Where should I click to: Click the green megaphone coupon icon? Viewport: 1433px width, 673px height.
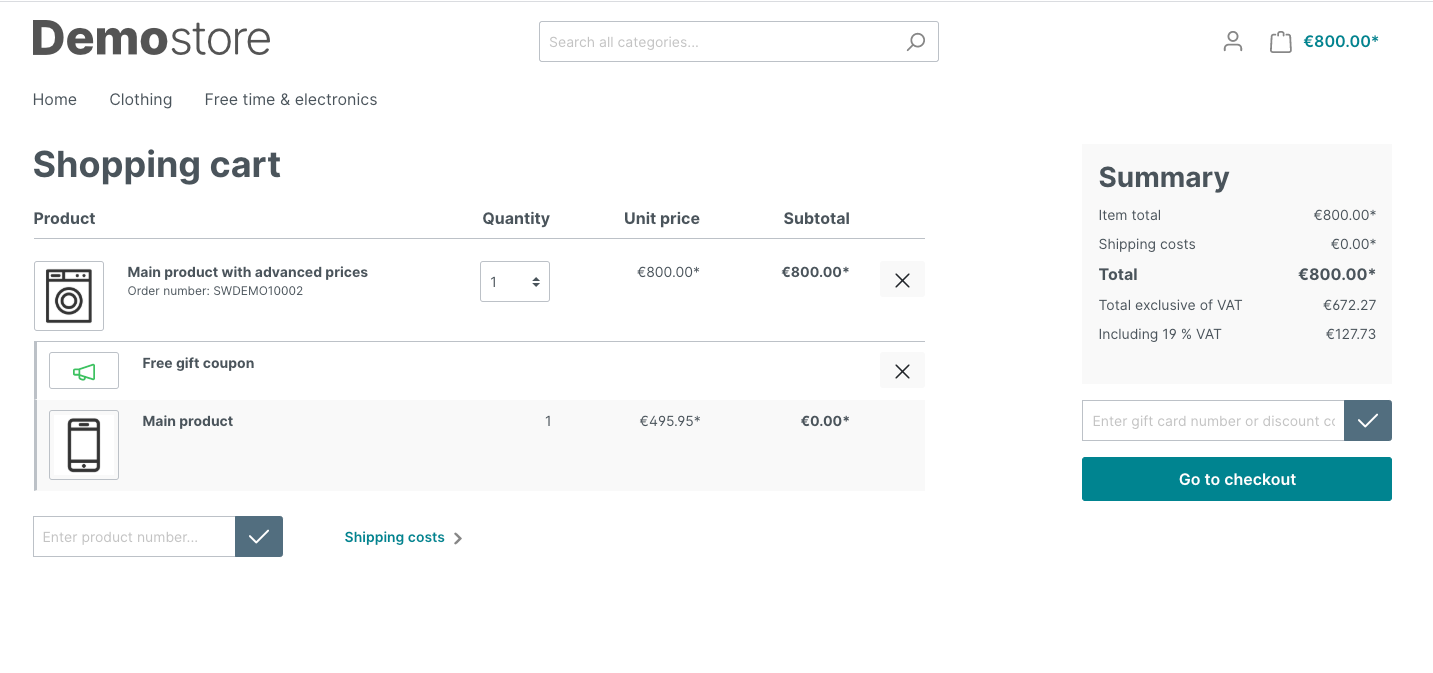(84, 372)
